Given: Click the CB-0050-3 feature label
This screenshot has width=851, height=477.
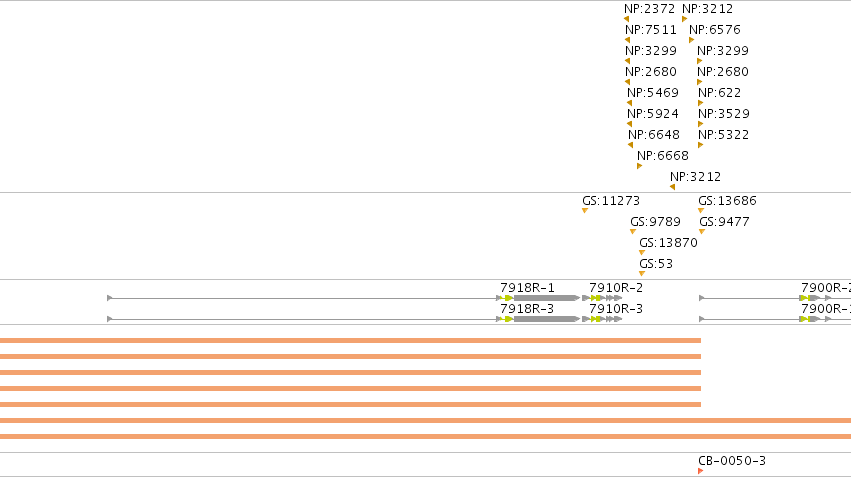Looking at the screenshot, I should pyautogui.click(x=732, y=461).
